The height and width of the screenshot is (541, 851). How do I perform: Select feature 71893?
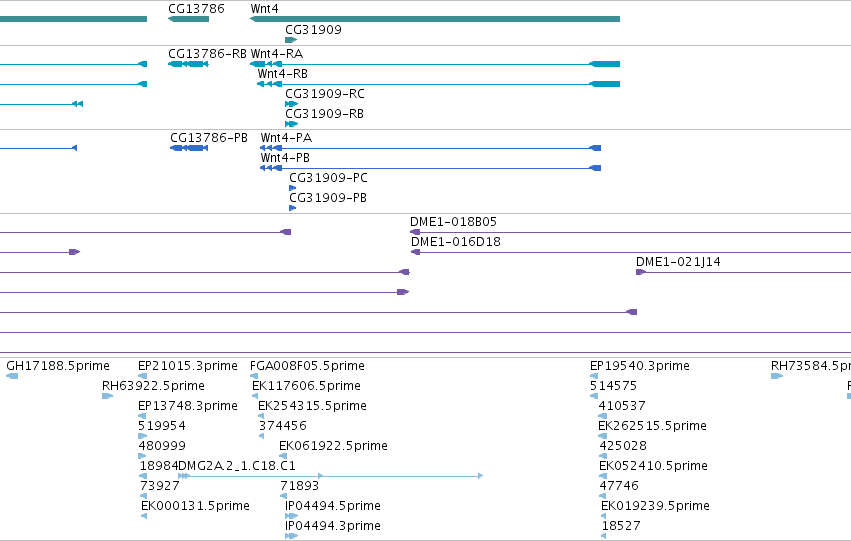pyautogui.click(x=300, y=487)
